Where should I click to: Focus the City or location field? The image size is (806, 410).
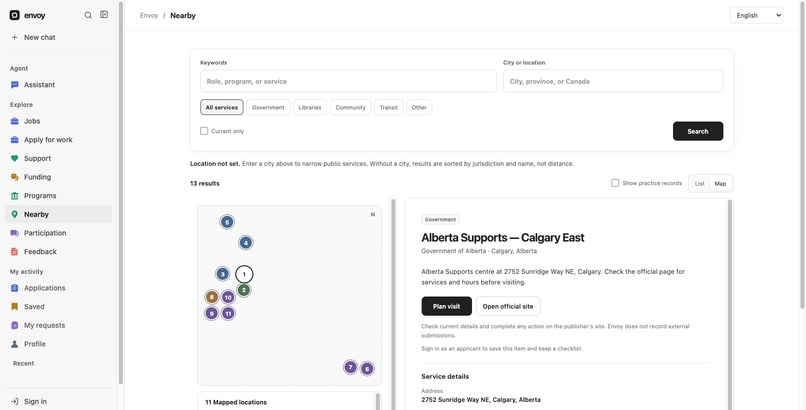click(613, 81)
